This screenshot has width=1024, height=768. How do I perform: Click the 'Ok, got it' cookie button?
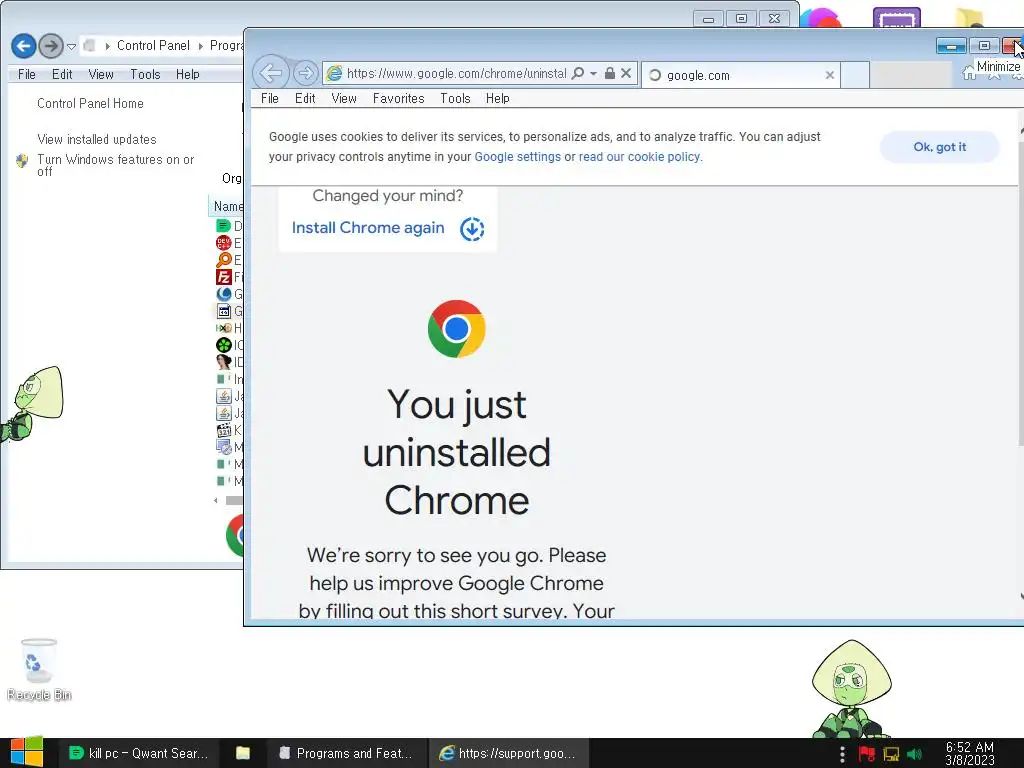coord(939,147)
